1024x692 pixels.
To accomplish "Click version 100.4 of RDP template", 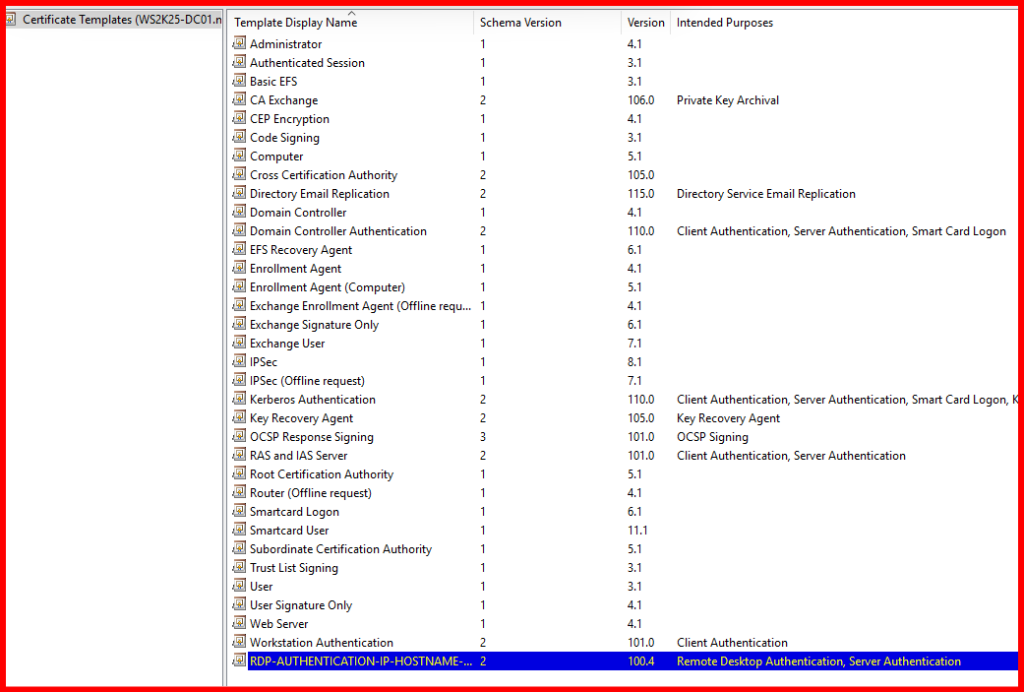I will pyautogui.click(x=641, y=662).
